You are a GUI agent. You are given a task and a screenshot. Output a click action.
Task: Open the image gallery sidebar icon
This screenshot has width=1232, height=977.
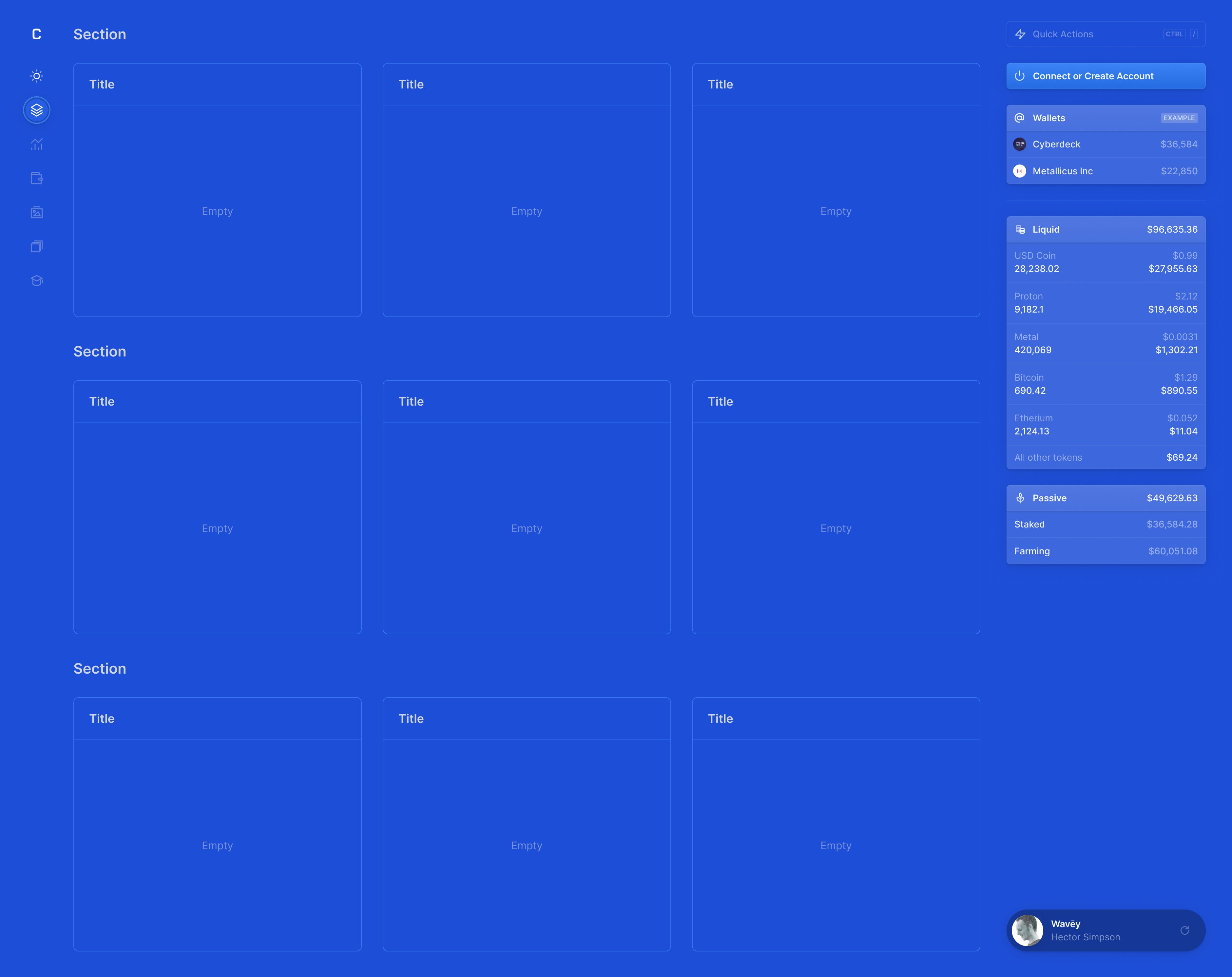click(x=37, y=213)
